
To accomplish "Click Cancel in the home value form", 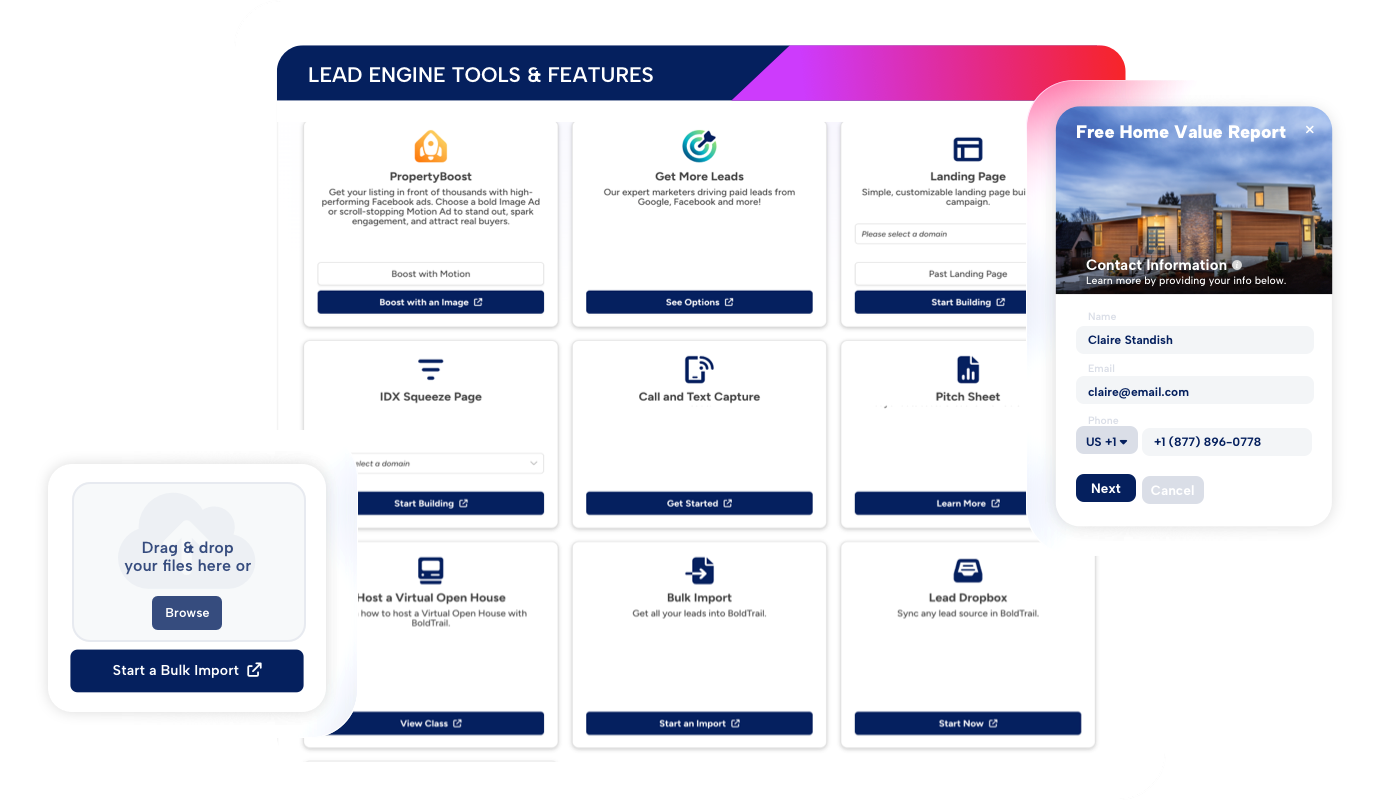I will (1172, 490).
